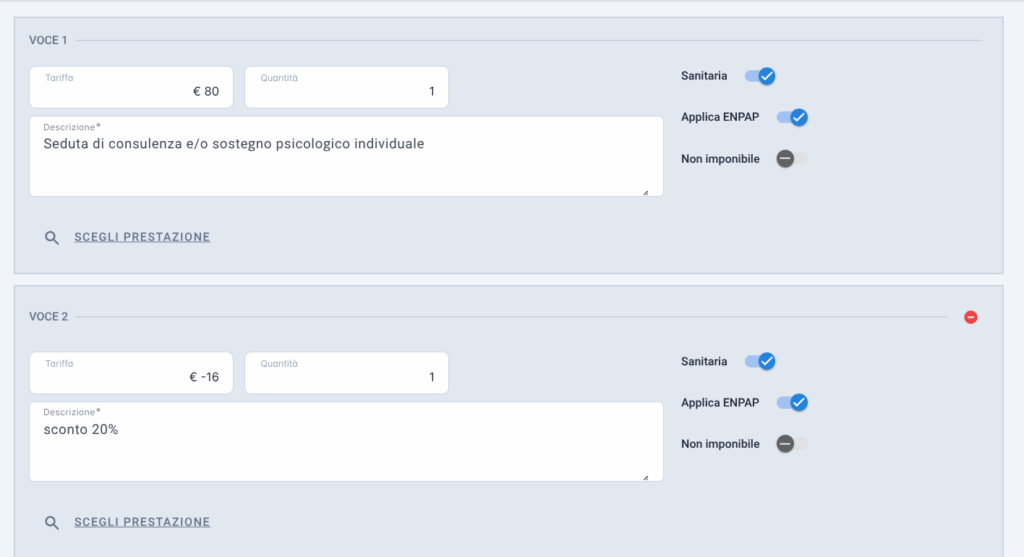This screenshot has width=1024, height=557.
Task: Toggle Sanitaria switch in Voce 1
Action: (760, 76)
